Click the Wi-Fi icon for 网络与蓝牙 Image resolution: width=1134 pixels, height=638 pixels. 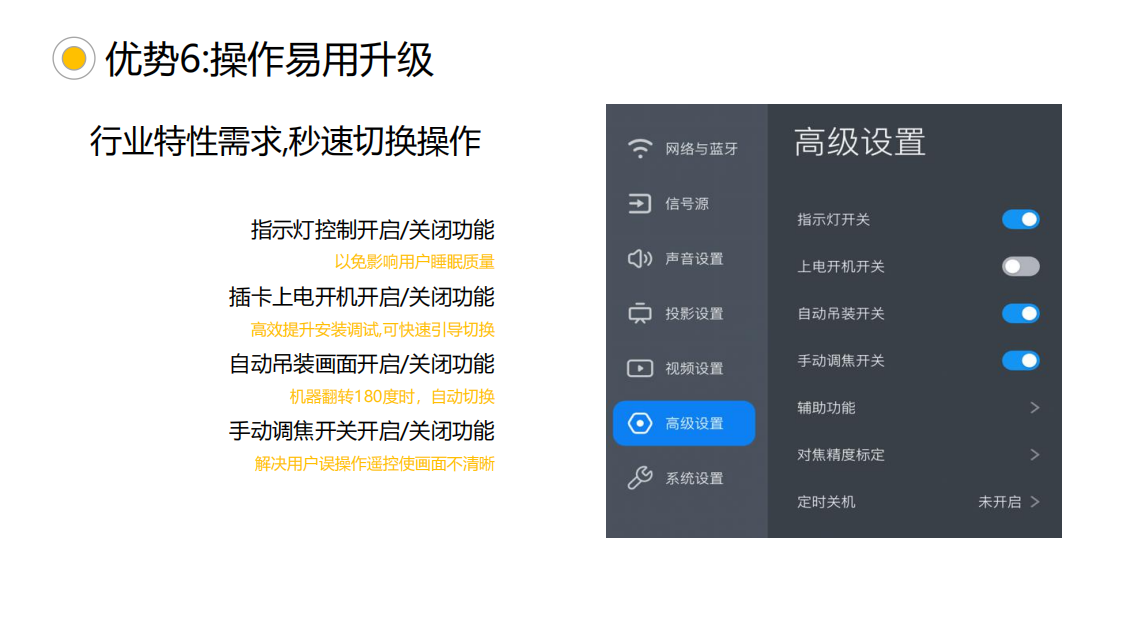639,148
